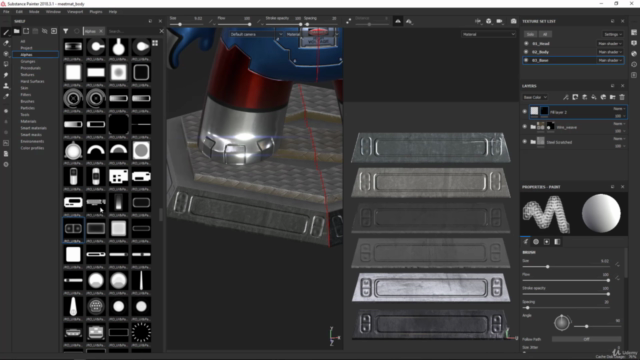The height and width of the screenshot is (360, 640).
Task: Hide the Fill layer 2 layer
Action: 525,111
